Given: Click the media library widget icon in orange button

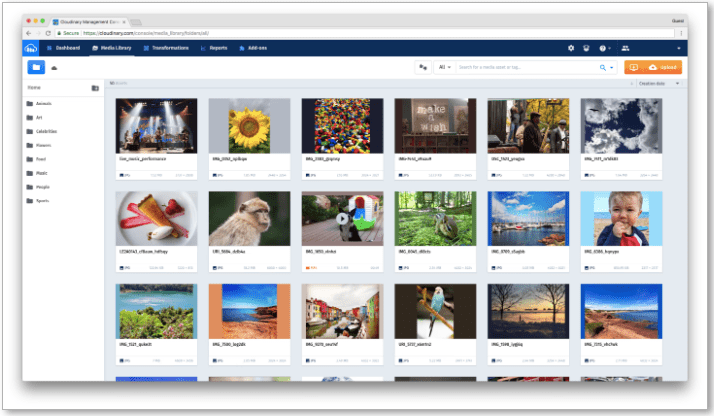Looking at the screenshot, I should [x=633, y=67].
